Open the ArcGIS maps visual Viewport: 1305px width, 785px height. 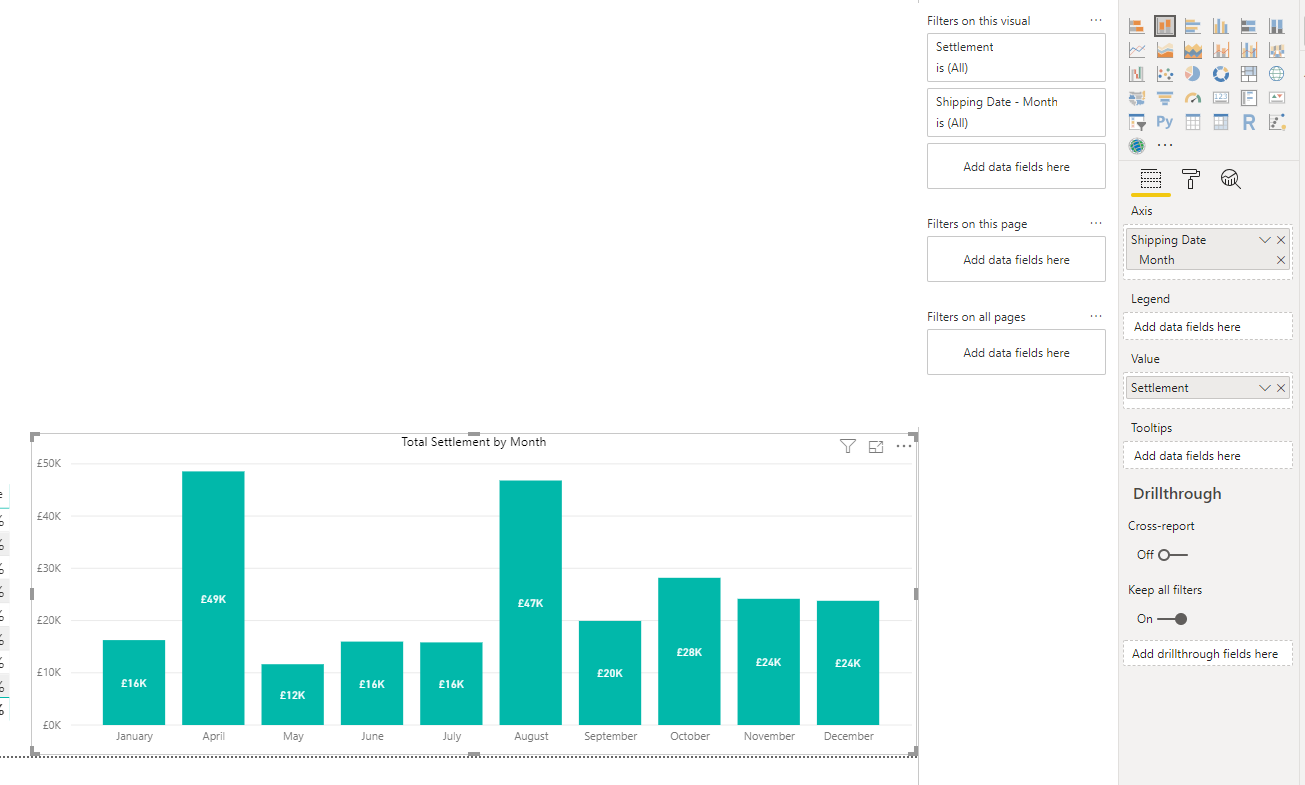point(1137,146)
